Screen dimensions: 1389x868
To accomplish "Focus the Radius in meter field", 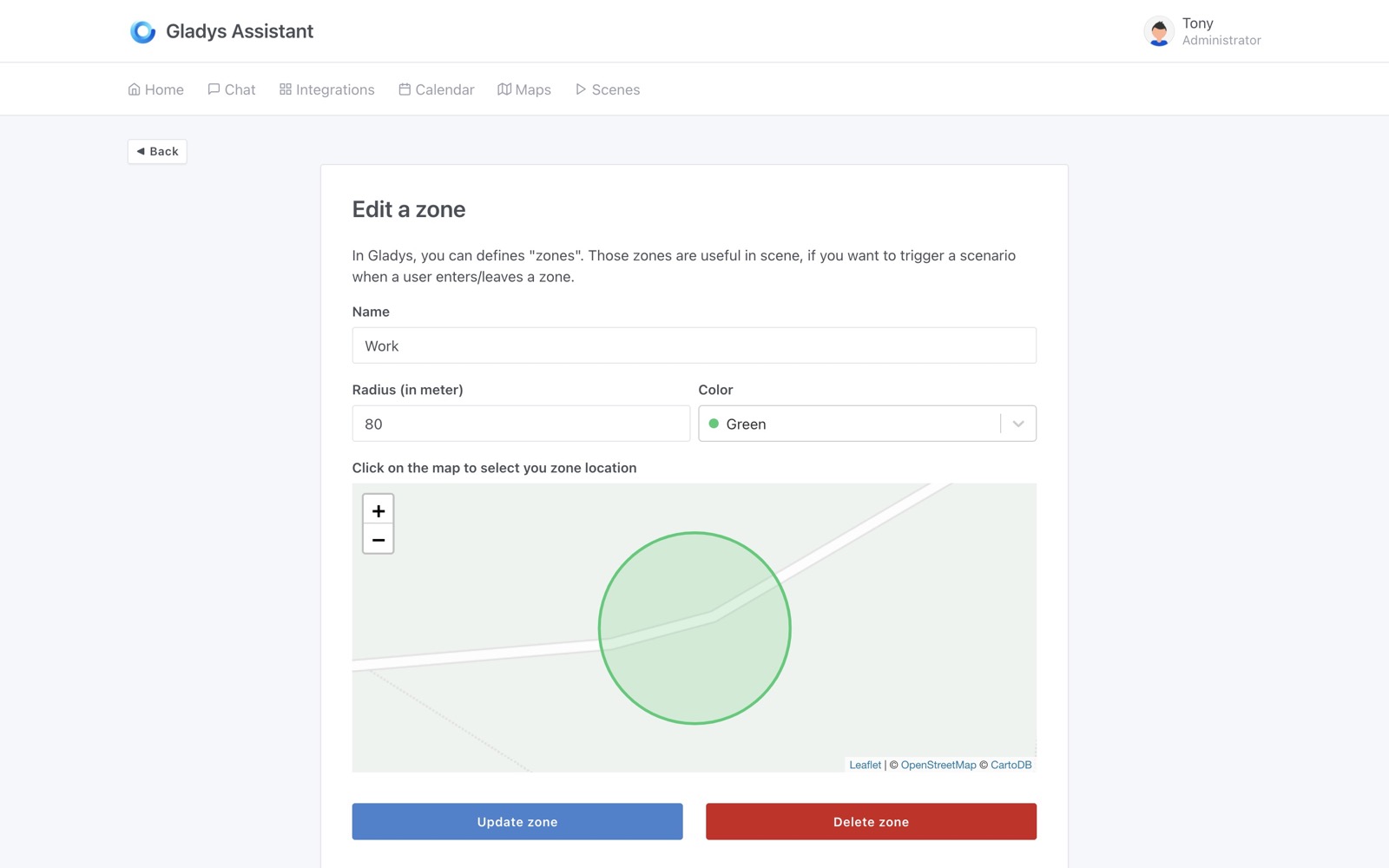I will tap(520, 424).
